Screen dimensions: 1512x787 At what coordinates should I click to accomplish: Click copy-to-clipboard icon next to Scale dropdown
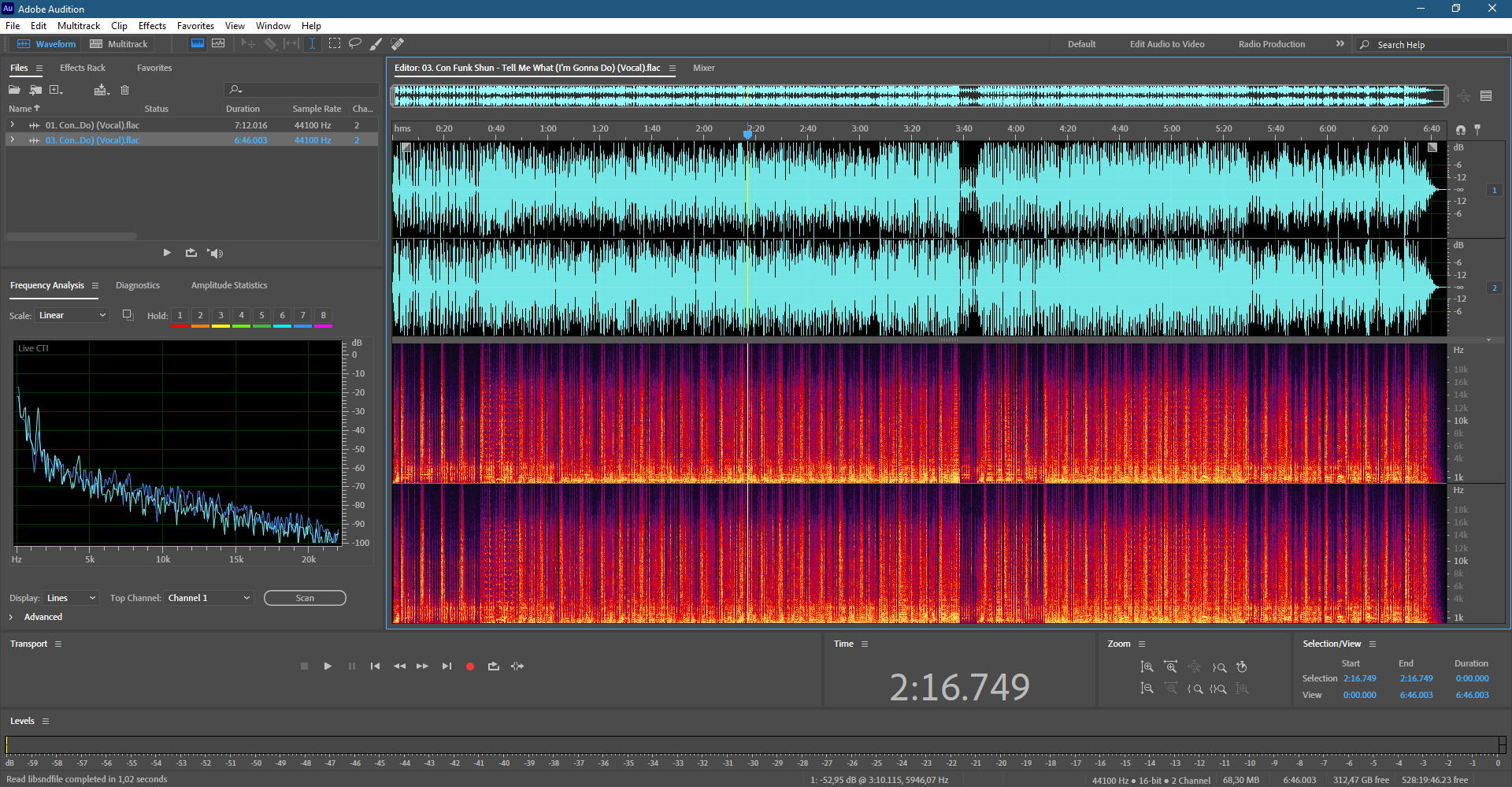point(128,315)
